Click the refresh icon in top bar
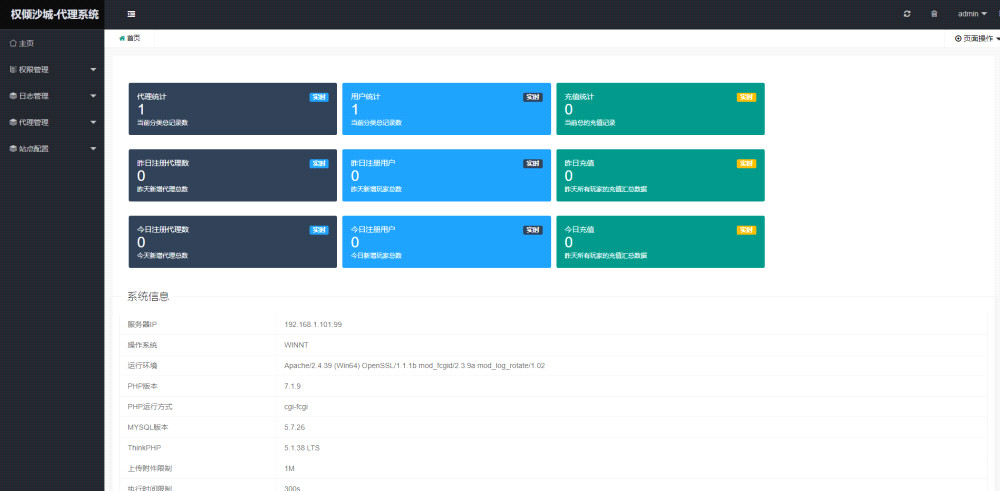 (x=907, y=14)
